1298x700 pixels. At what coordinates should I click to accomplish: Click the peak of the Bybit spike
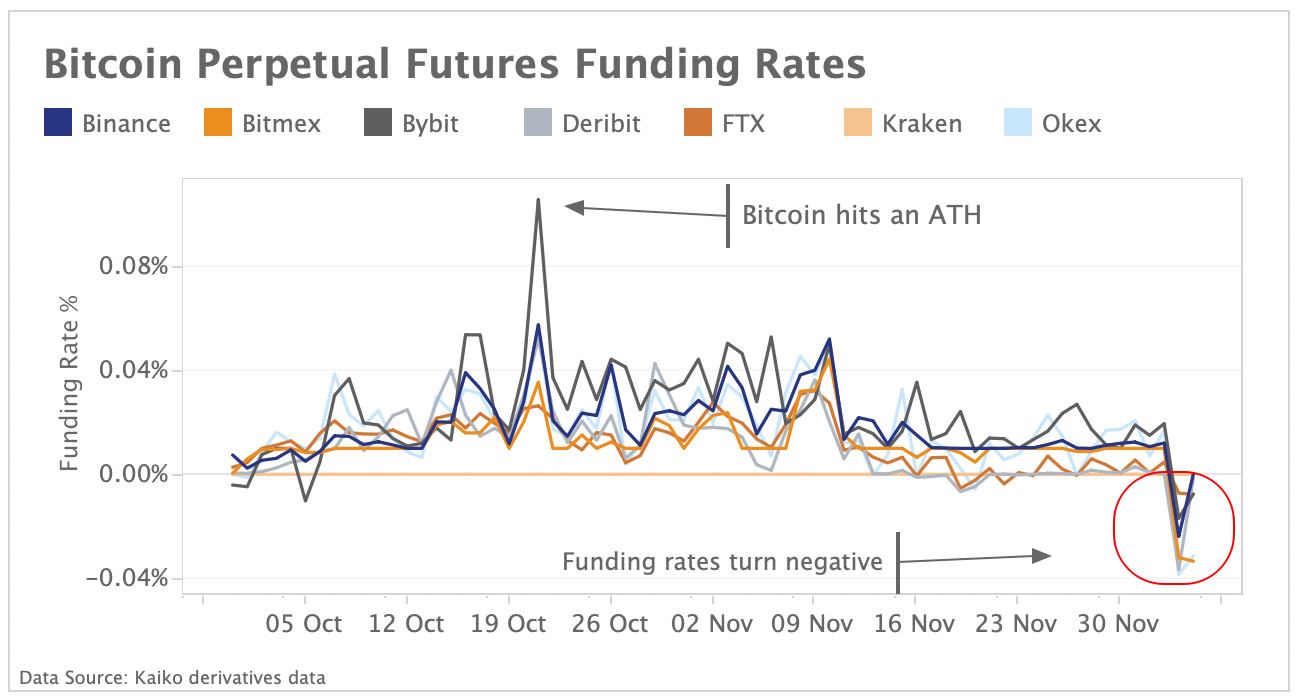point(538,200)
